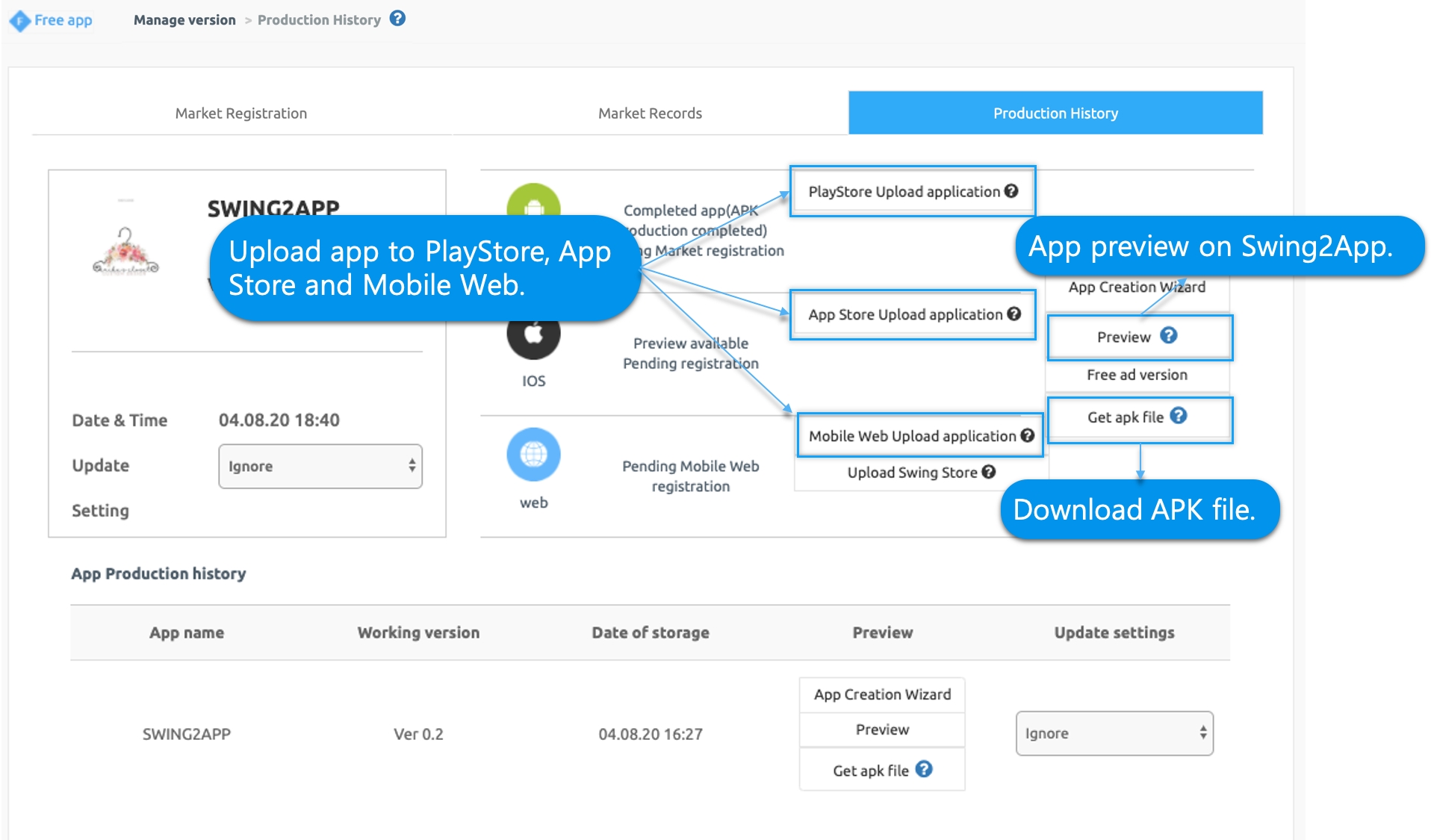This screenshot has height=840, width=1431.
Task: Click the Free app diamond logo icon
Action: point(20,21)
